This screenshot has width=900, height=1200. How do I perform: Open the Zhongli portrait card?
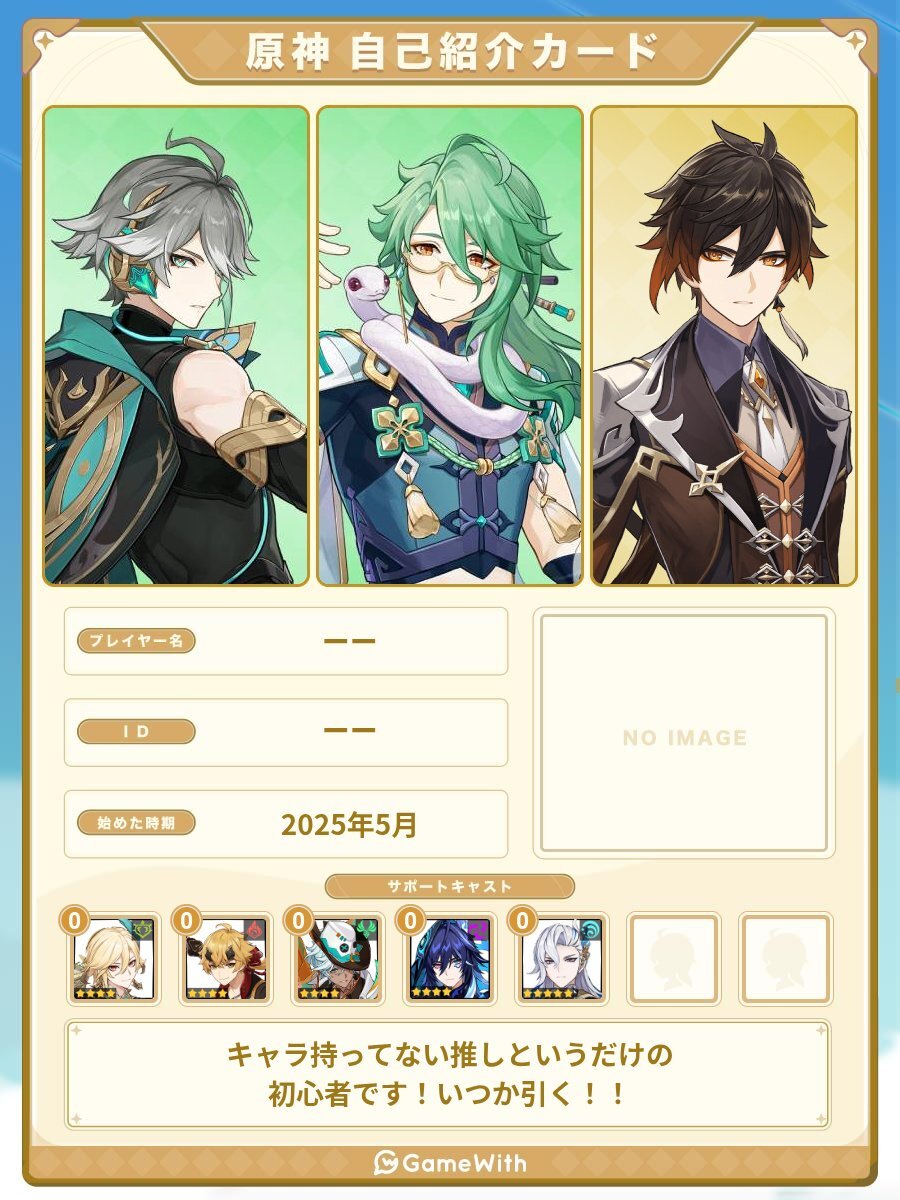724,345
